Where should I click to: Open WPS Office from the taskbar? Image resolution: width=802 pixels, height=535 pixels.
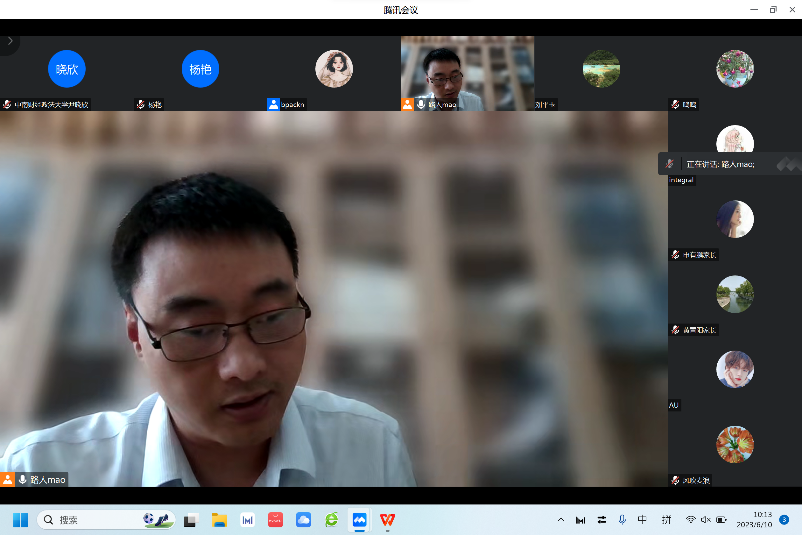point(388,520)
